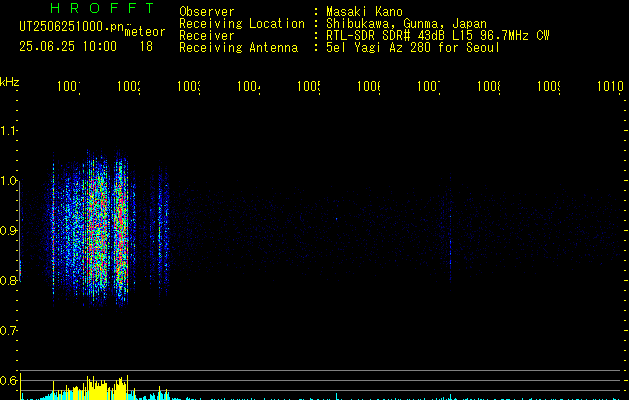This screenshot has height=400, width=629.
Task: Click the kHz axis unit label
Action: [10, 82]
